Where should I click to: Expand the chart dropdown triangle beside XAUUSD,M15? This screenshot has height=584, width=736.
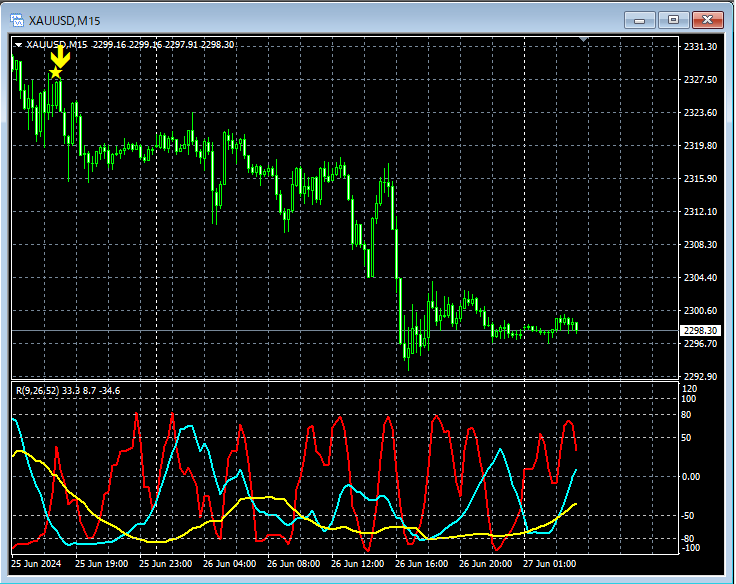click(18, 45)
